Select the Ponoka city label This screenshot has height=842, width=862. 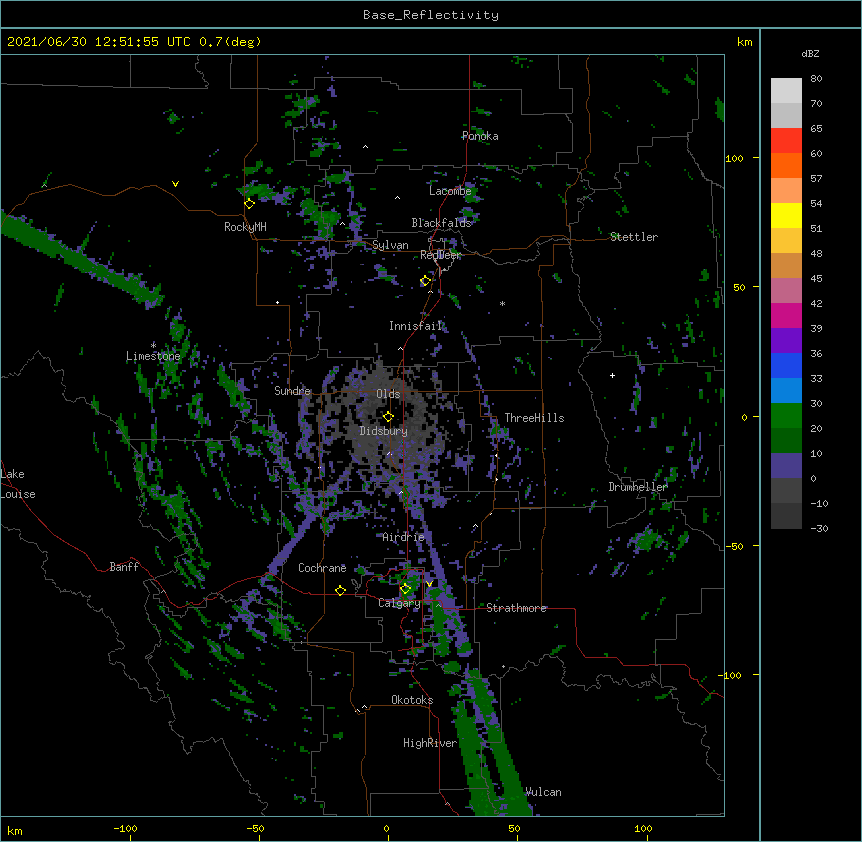click(480, 136)
